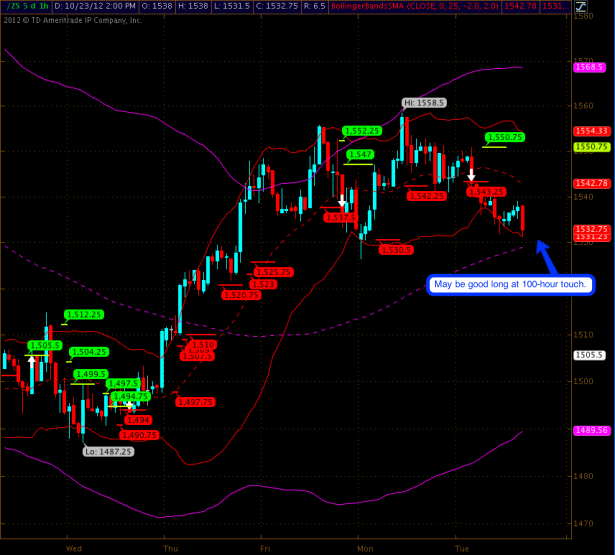This screenshot has height=555, width=615.
Task: Click the Hi: 1558.5 price bubble
Action: pyautogui.click(x=423, y=102)
